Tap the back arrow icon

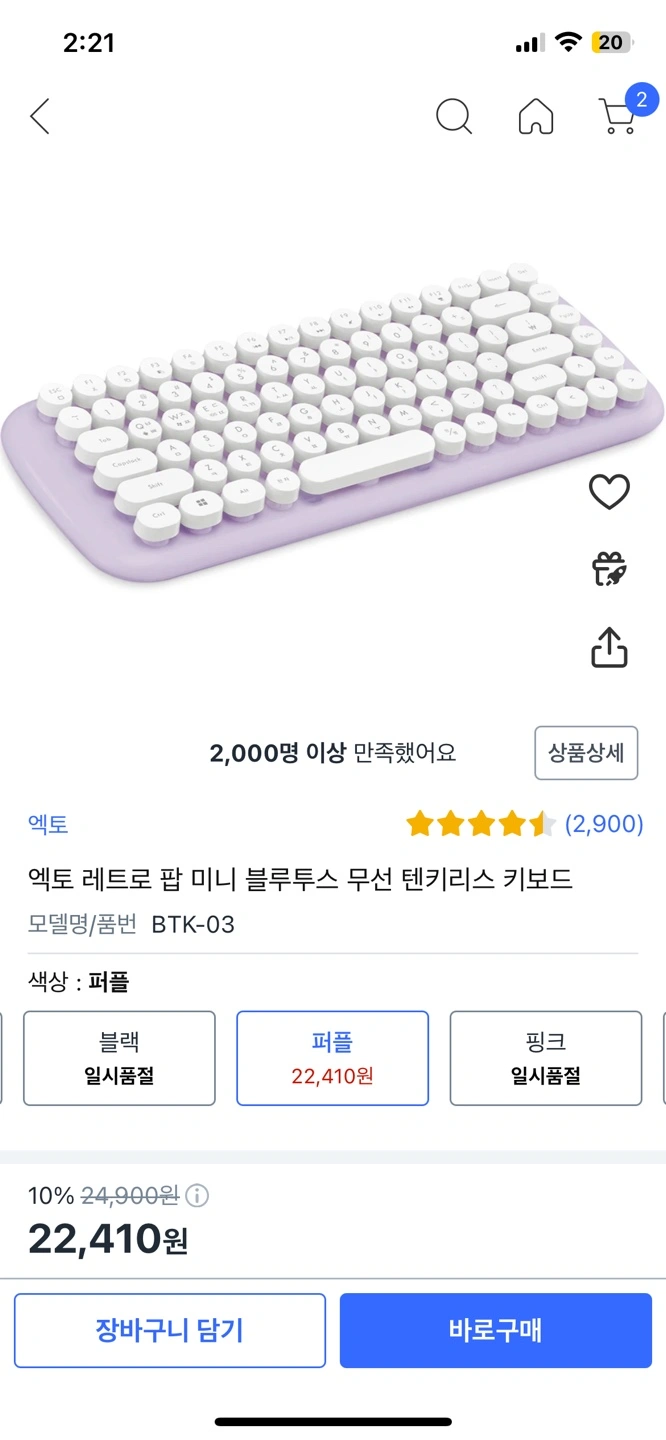(x=40, y=117)
